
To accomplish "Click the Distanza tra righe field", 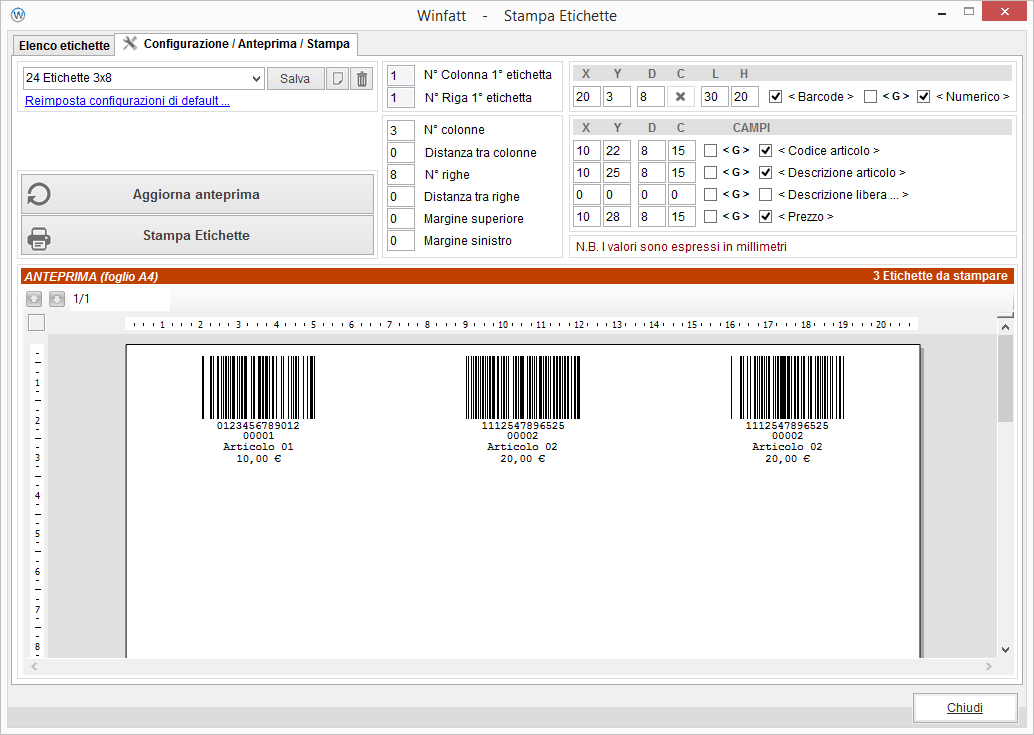I will (x=400, y=196).
